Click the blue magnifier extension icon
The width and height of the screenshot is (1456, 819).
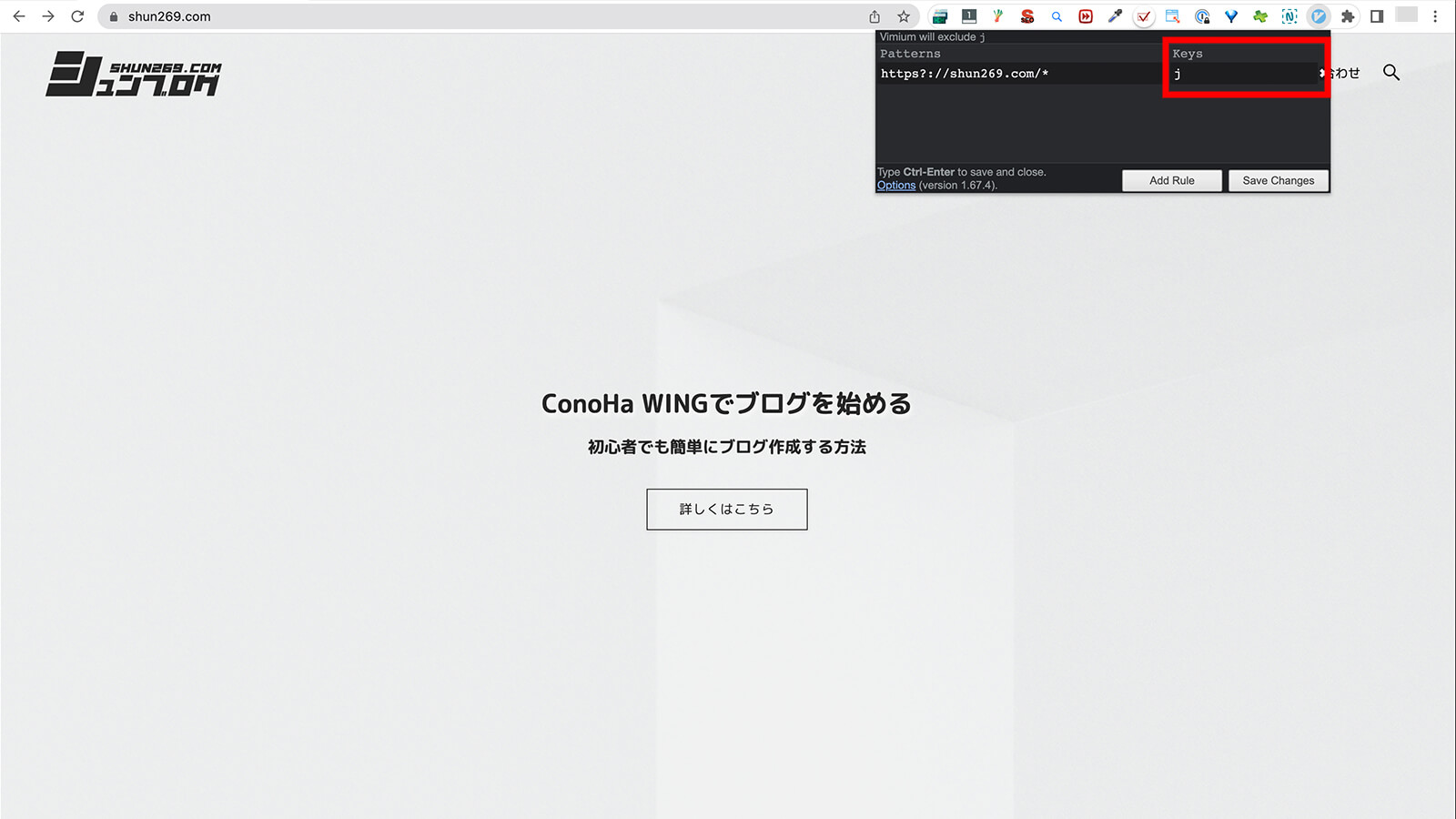1057,16
